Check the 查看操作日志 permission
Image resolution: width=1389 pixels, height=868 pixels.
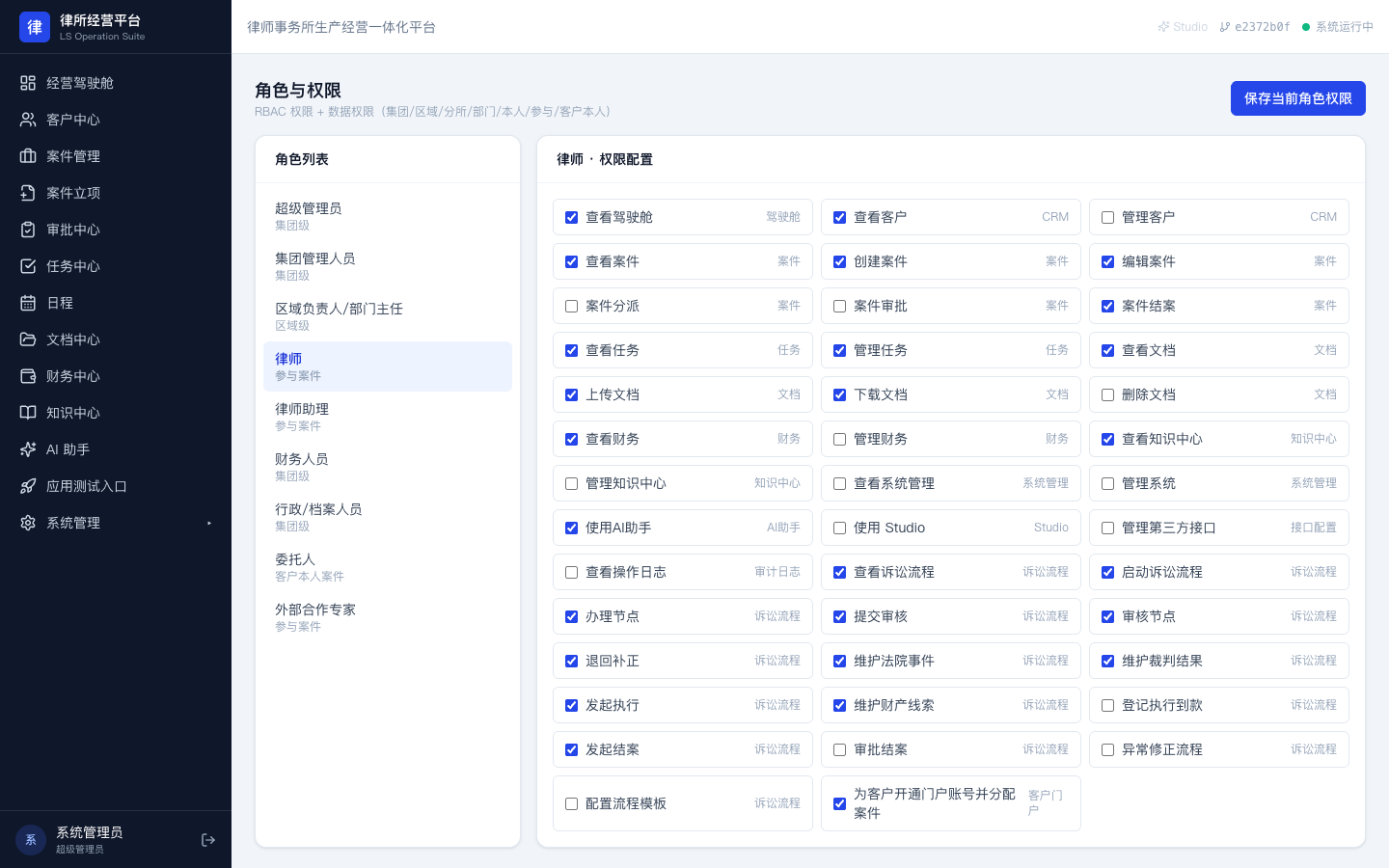[x=571, y=573]
